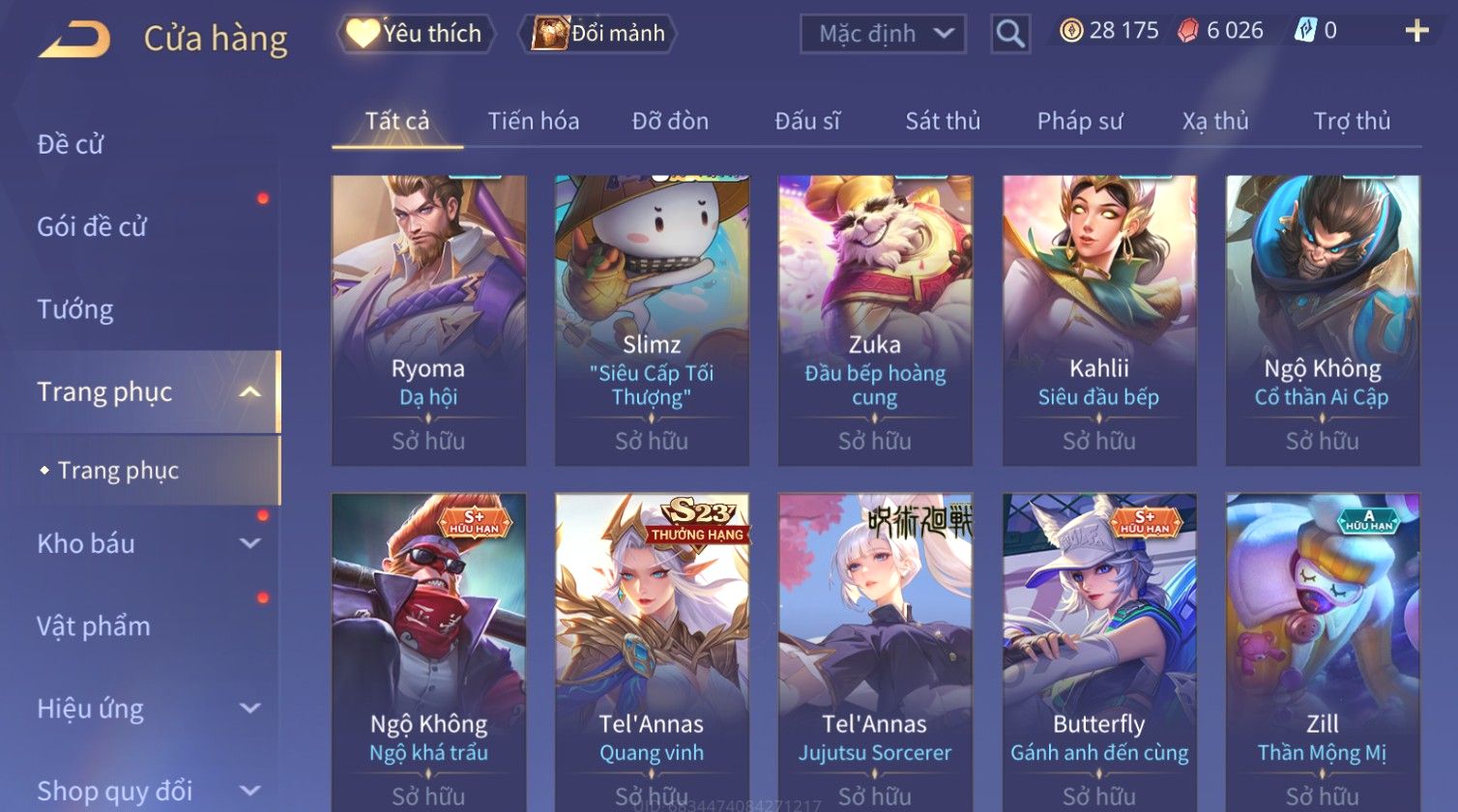
Task: Open the Mặc định sort dropdown
Action: coord(883,34)
